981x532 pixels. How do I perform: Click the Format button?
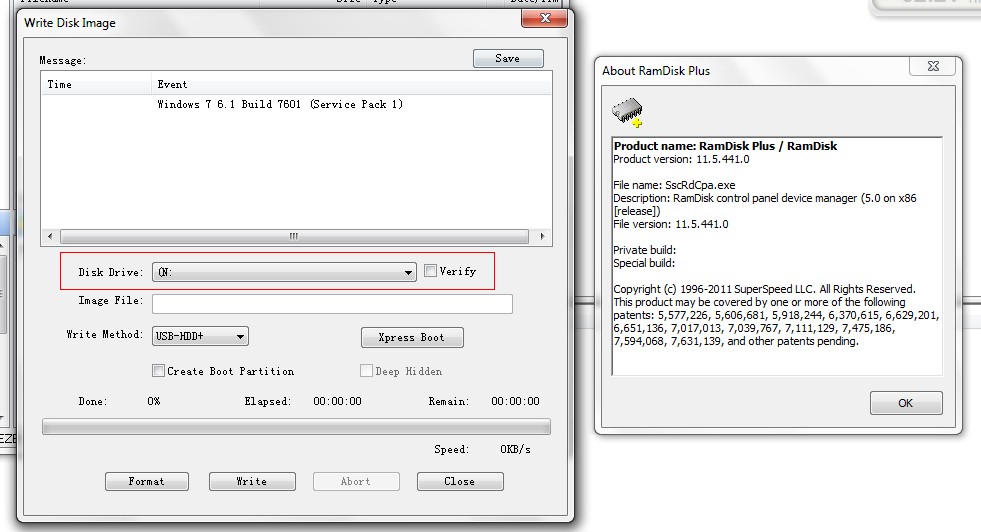coord(146,481)
